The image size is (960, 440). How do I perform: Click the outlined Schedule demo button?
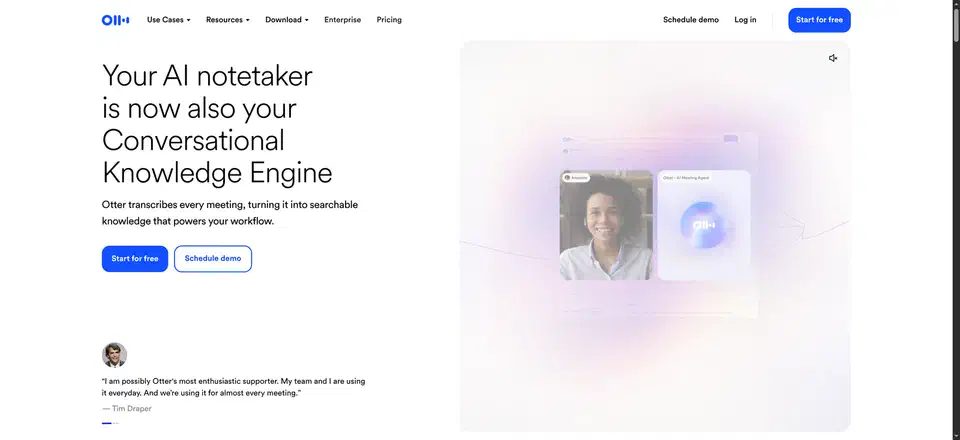click(x=213, y=259)
